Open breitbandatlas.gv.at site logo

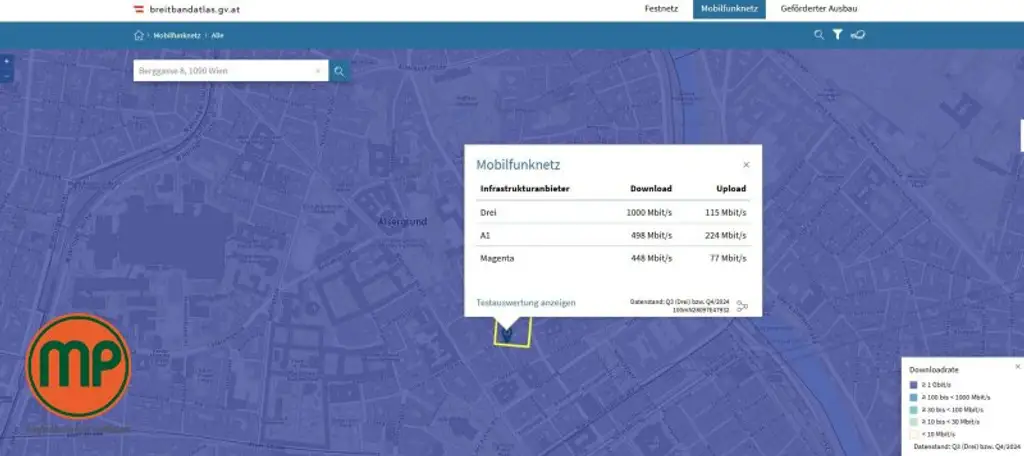point(187,9)
